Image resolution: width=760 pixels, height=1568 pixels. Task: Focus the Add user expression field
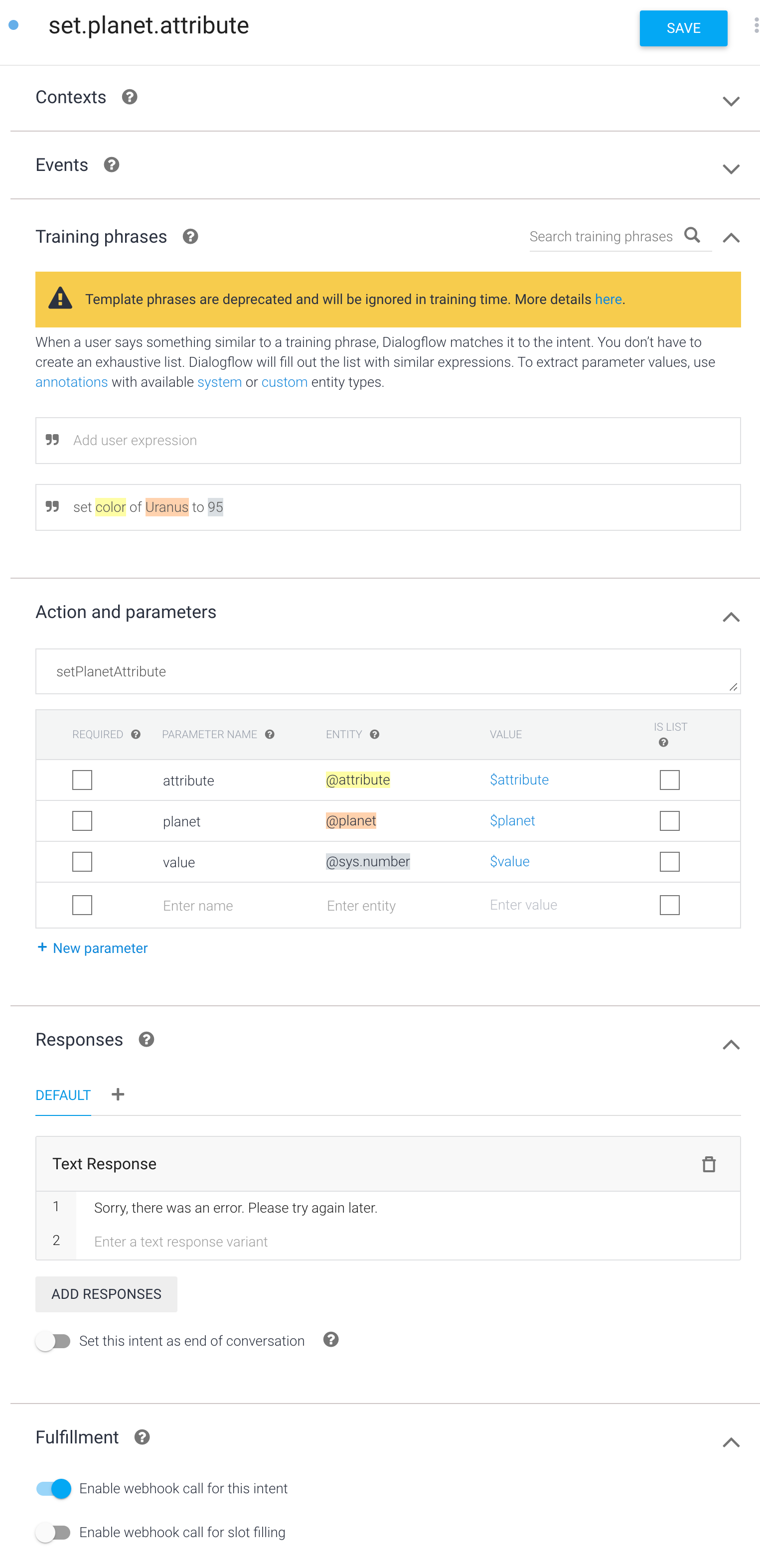point(388,440)
